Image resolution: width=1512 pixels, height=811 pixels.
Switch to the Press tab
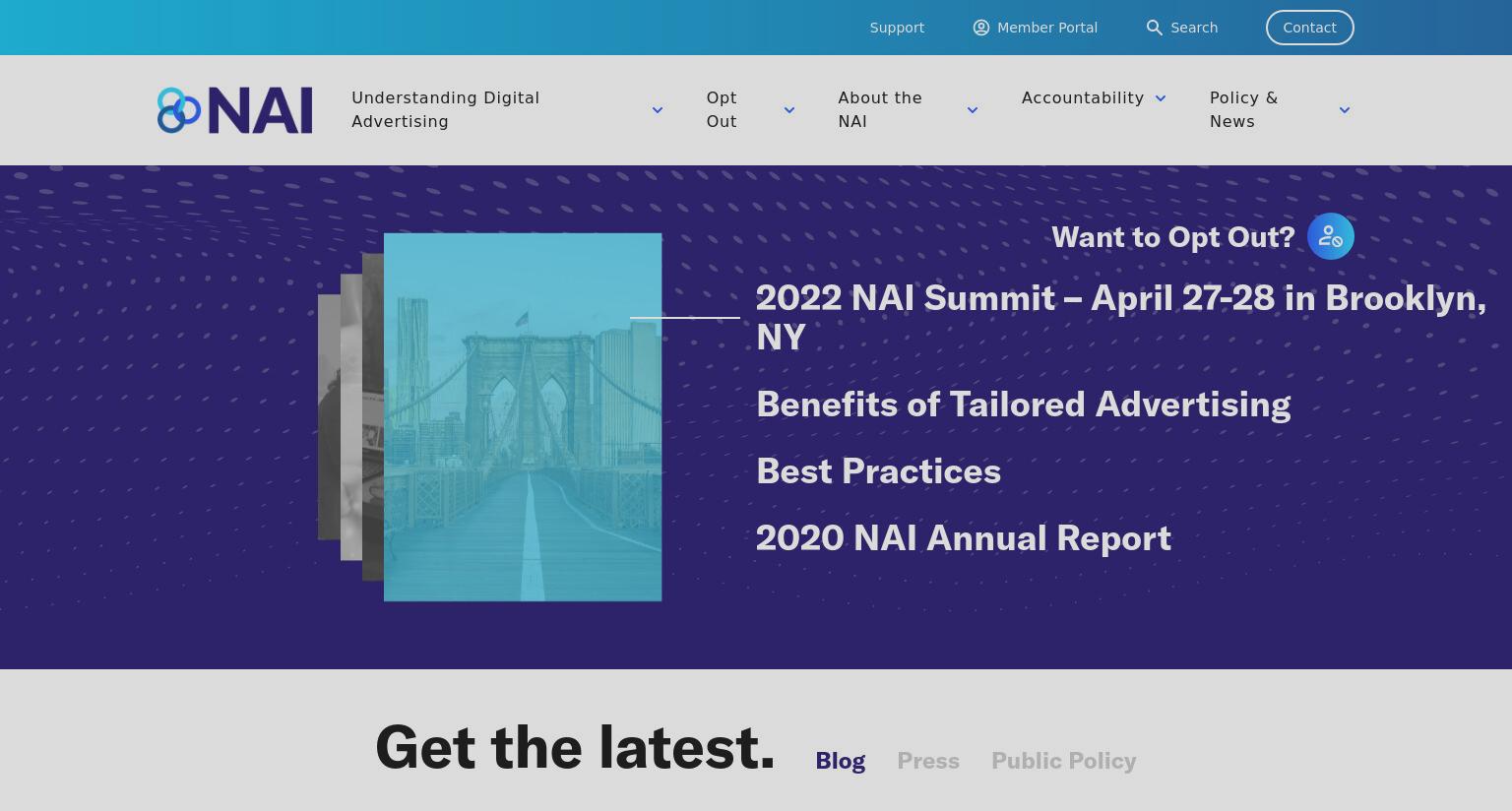pyautogui.click(x=928, y=761)
